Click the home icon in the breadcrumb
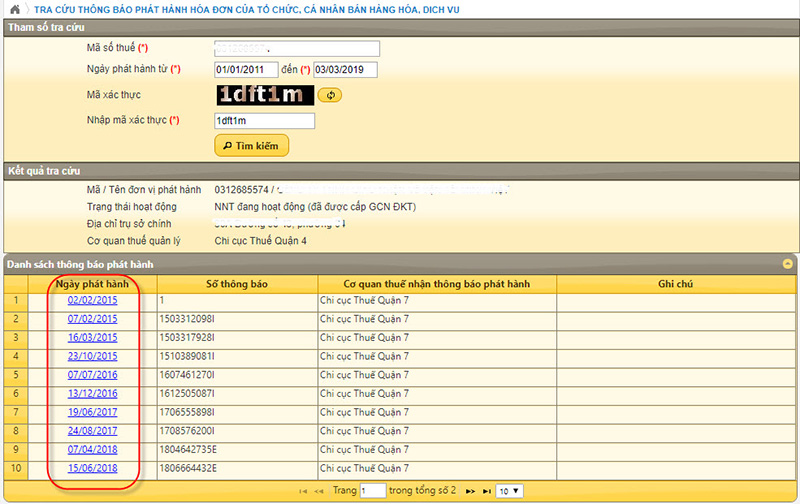The width and height of the screenshot is (800, 504). coord(15,8)
